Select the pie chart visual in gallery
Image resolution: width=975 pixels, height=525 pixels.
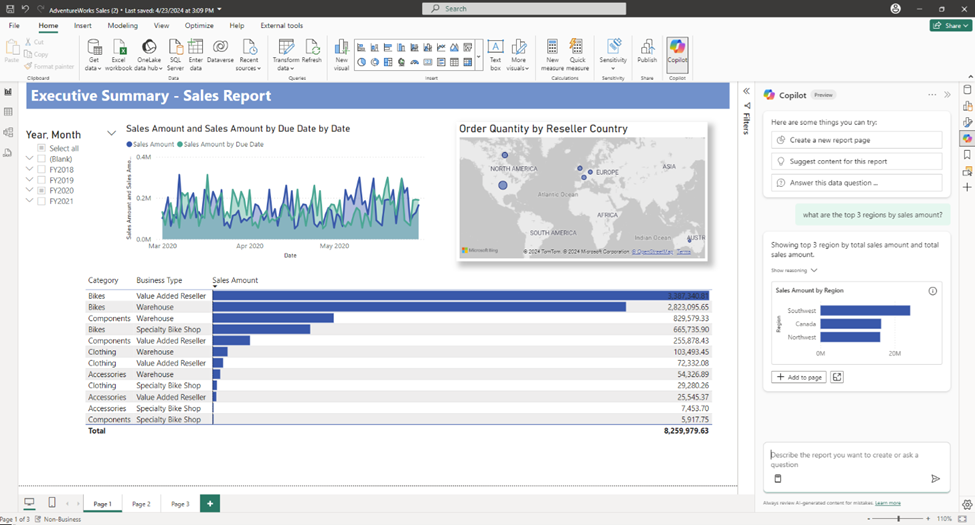click(x=361, y=62)
